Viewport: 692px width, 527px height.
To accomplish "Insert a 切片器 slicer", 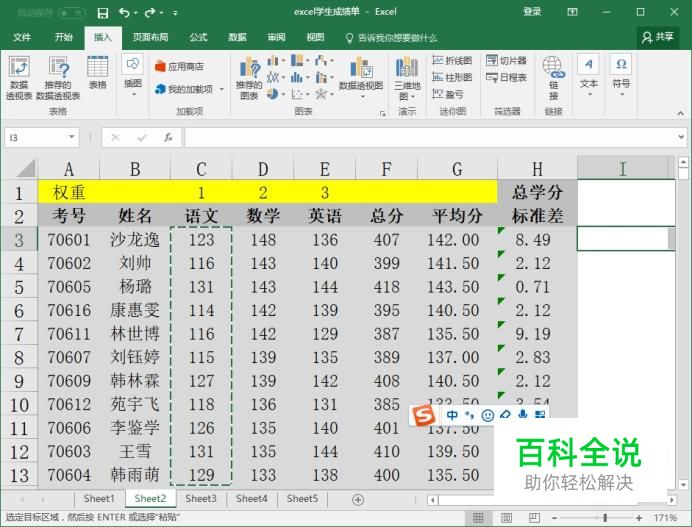I will tap(506, 60).
